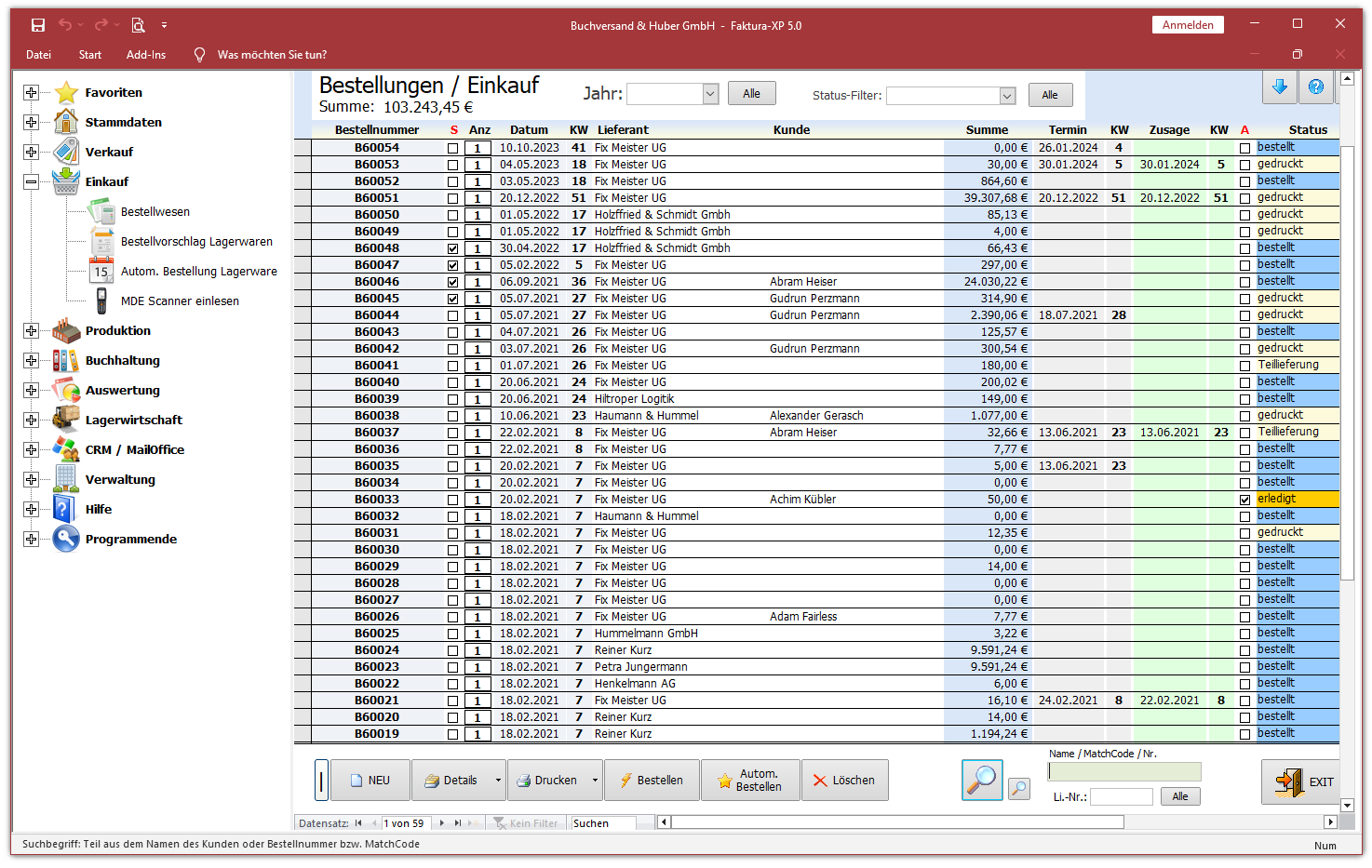Click the Stammdaten house icon
The width and height of the screenshot is (1372, 868).
point(66,122)
